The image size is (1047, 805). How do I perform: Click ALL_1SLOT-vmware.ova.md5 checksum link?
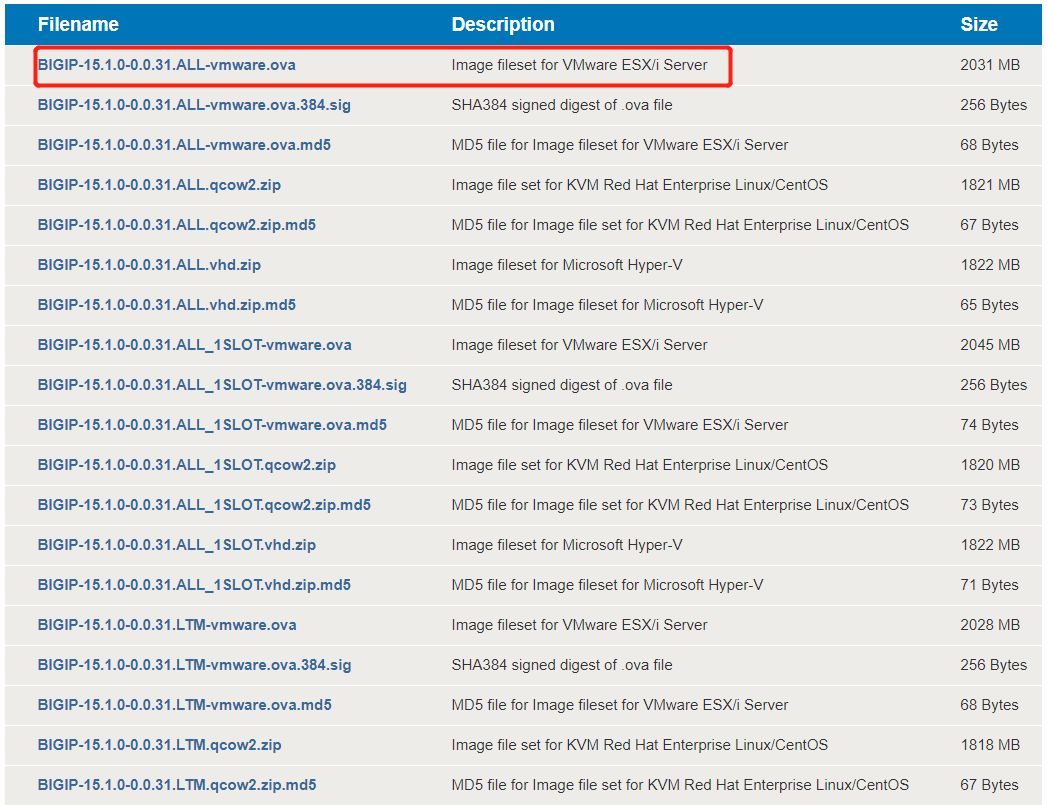coord(212,425)
